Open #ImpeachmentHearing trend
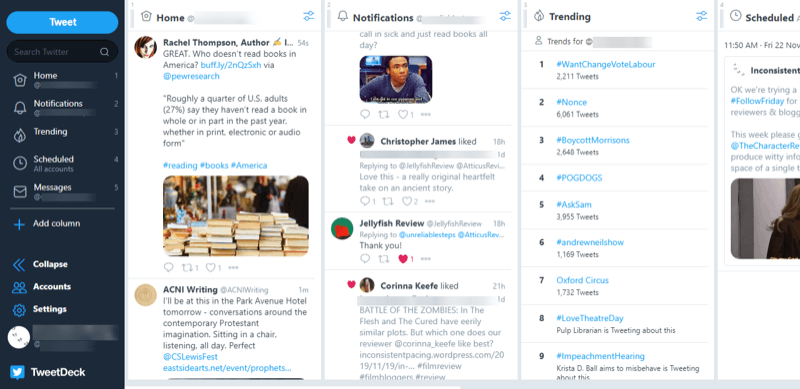Image resolution: width=800 pixels, height=389 pixels. (600, 356)
